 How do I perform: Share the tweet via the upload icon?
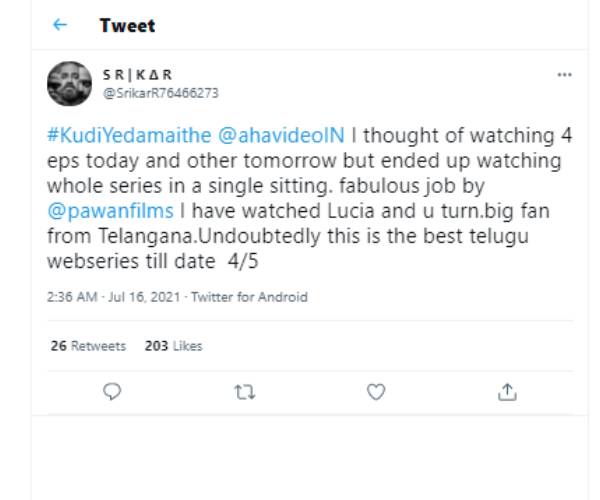(507, 392)
